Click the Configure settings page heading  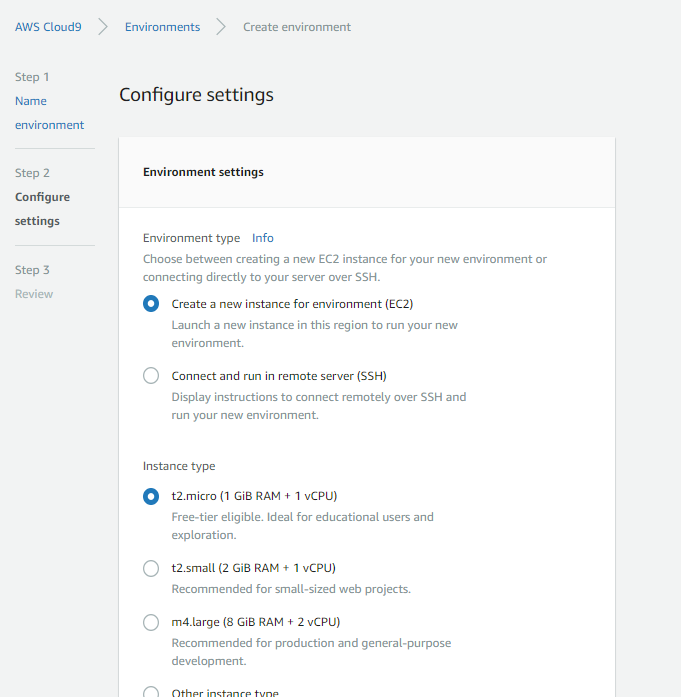pyautogui.click(x=196, y=95)
